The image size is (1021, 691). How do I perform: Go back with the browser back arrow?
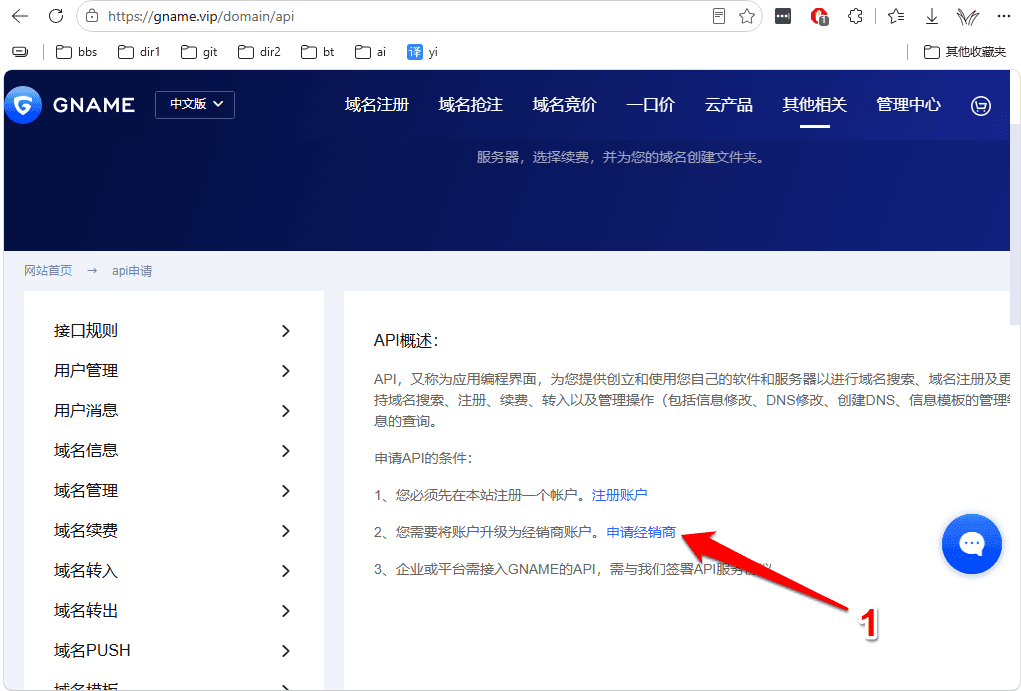20,16
